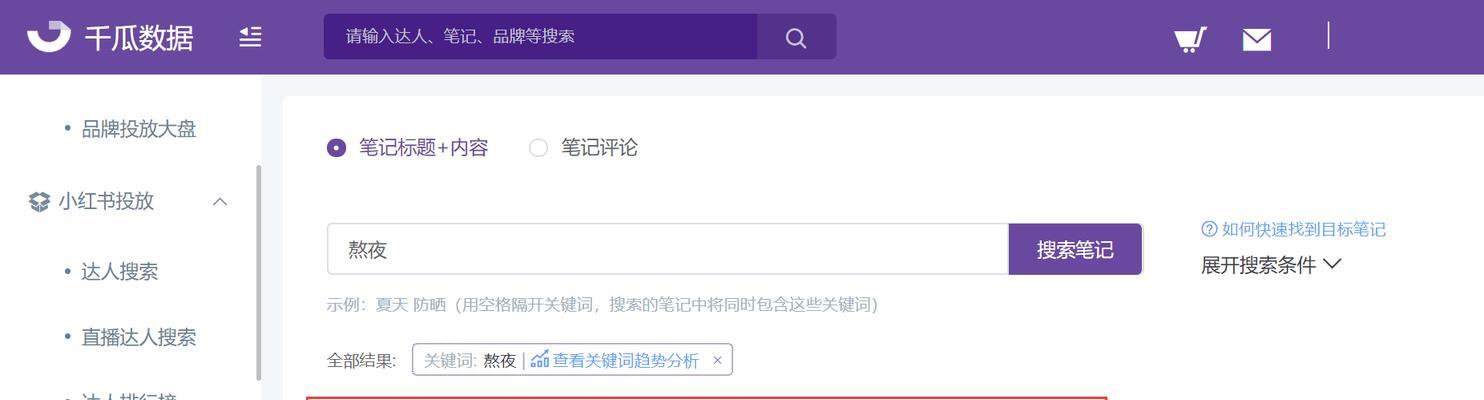Click the magnifier search button in header
1484x400 pixels.
[796, 37]
